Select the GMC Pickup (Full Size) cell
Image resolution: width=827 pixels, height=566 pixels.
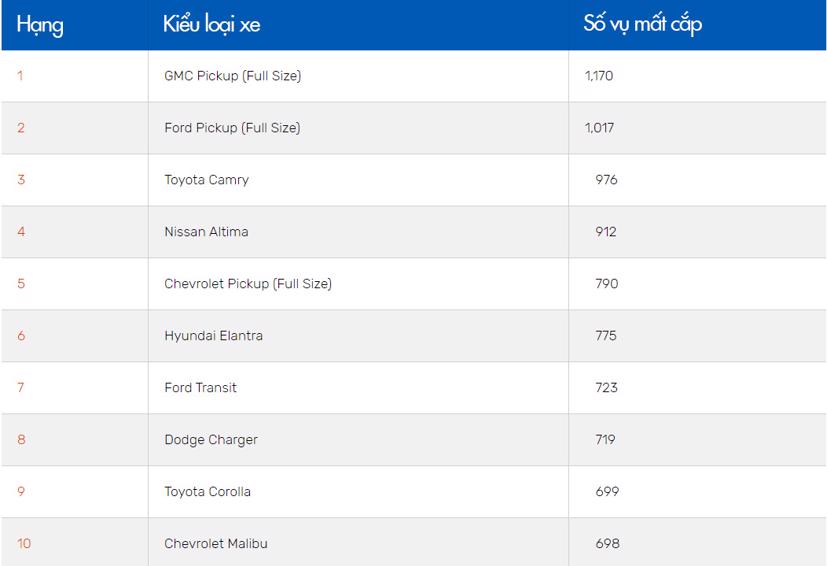click(232, 76)
